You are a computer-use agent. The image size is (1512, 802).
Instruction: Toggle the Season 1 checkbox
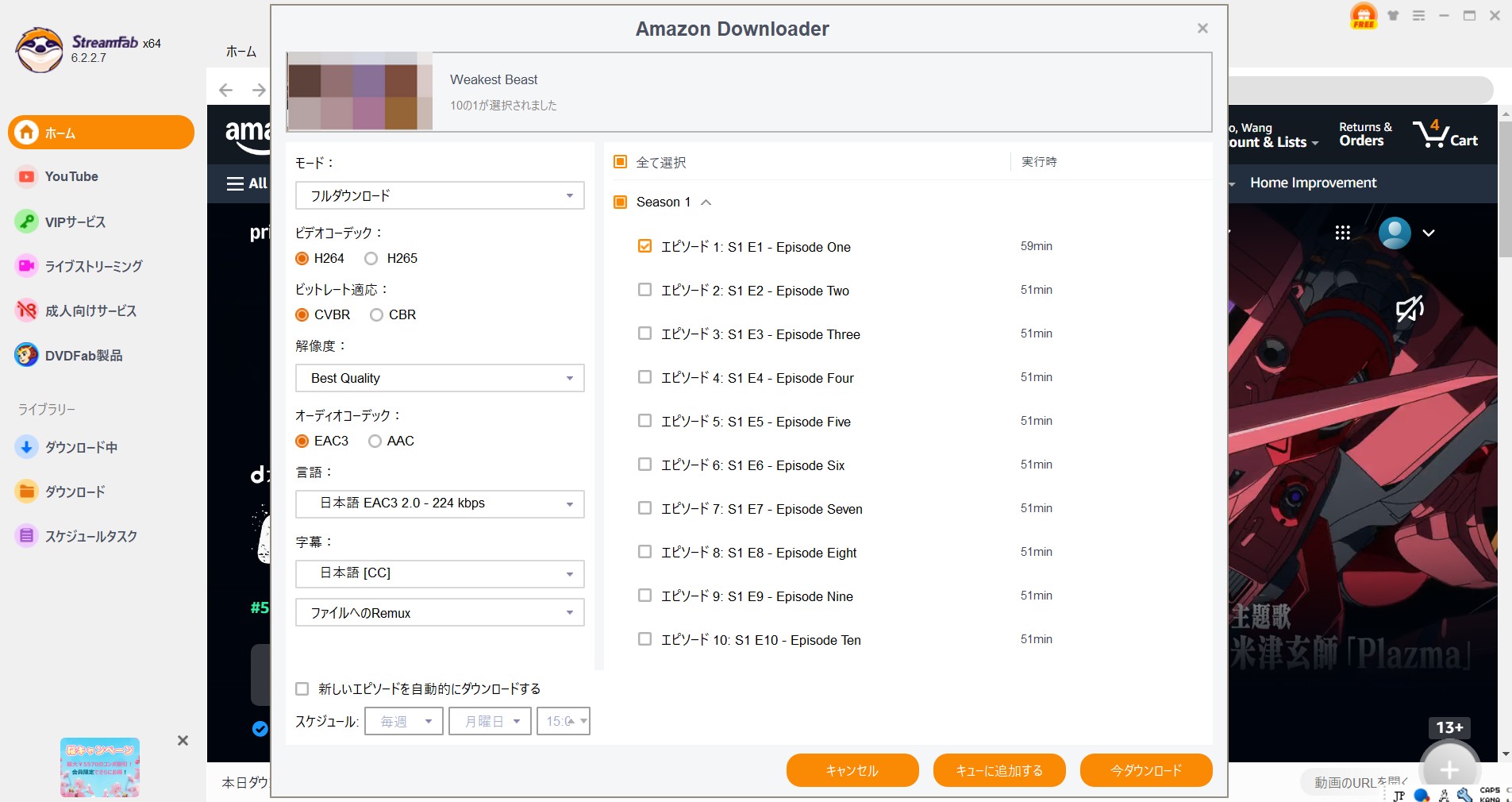(x=621, y=202)
